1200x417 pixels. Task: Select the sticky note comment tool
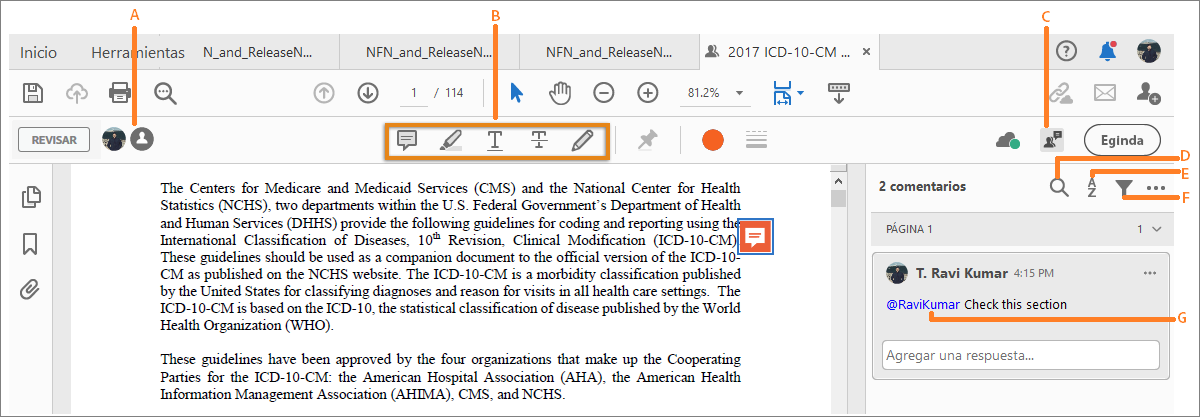[x=407, y=140]
